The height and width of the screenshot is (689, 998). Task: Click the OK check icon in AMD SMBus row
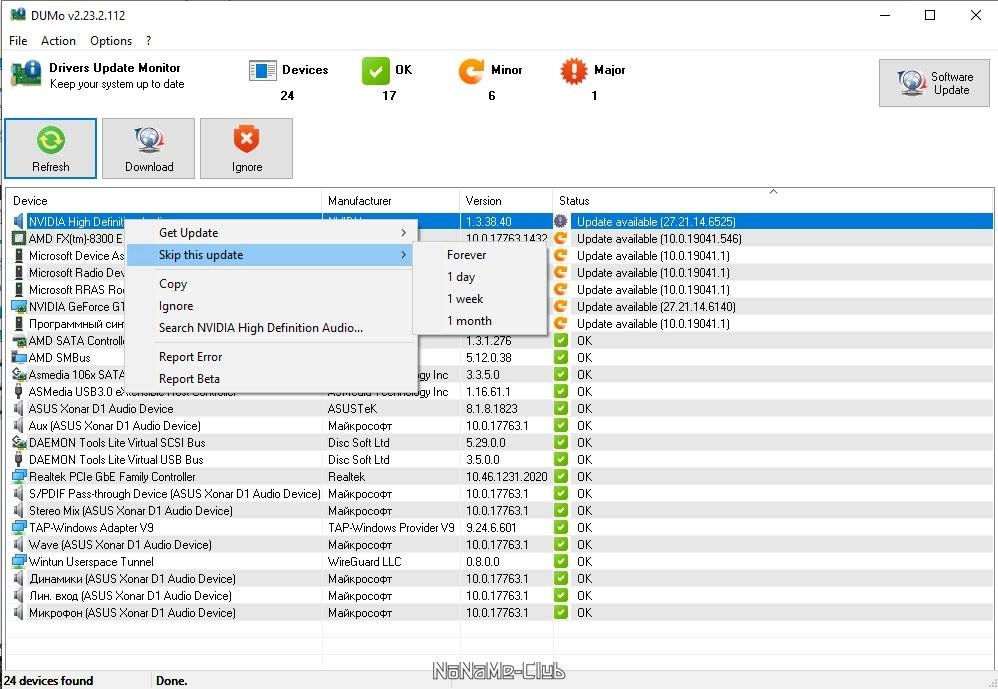click(561, 358)
